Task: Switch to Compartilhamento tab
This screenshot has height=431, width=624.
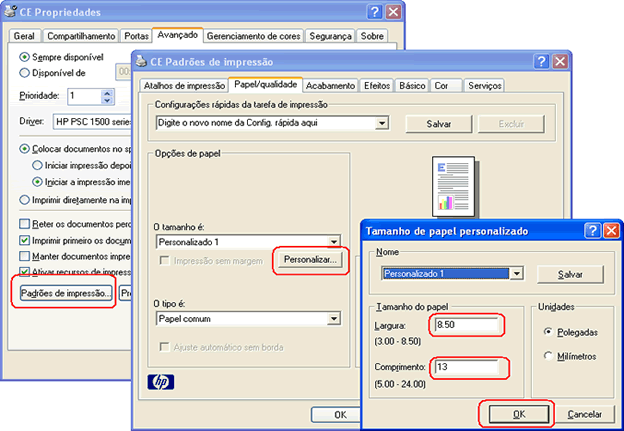Action: point(81,36)
